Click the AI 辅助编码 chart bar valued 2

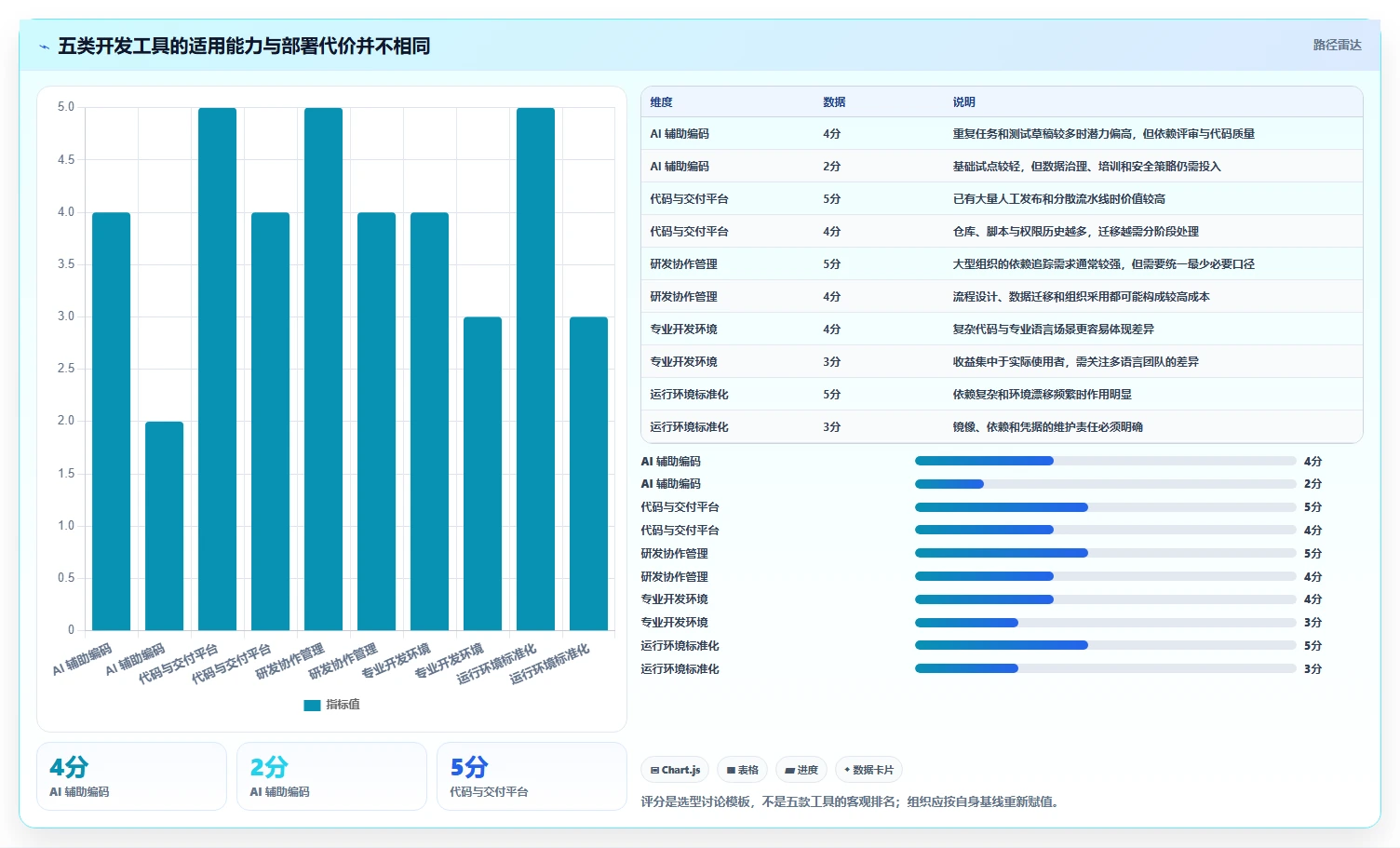point(165,526)
